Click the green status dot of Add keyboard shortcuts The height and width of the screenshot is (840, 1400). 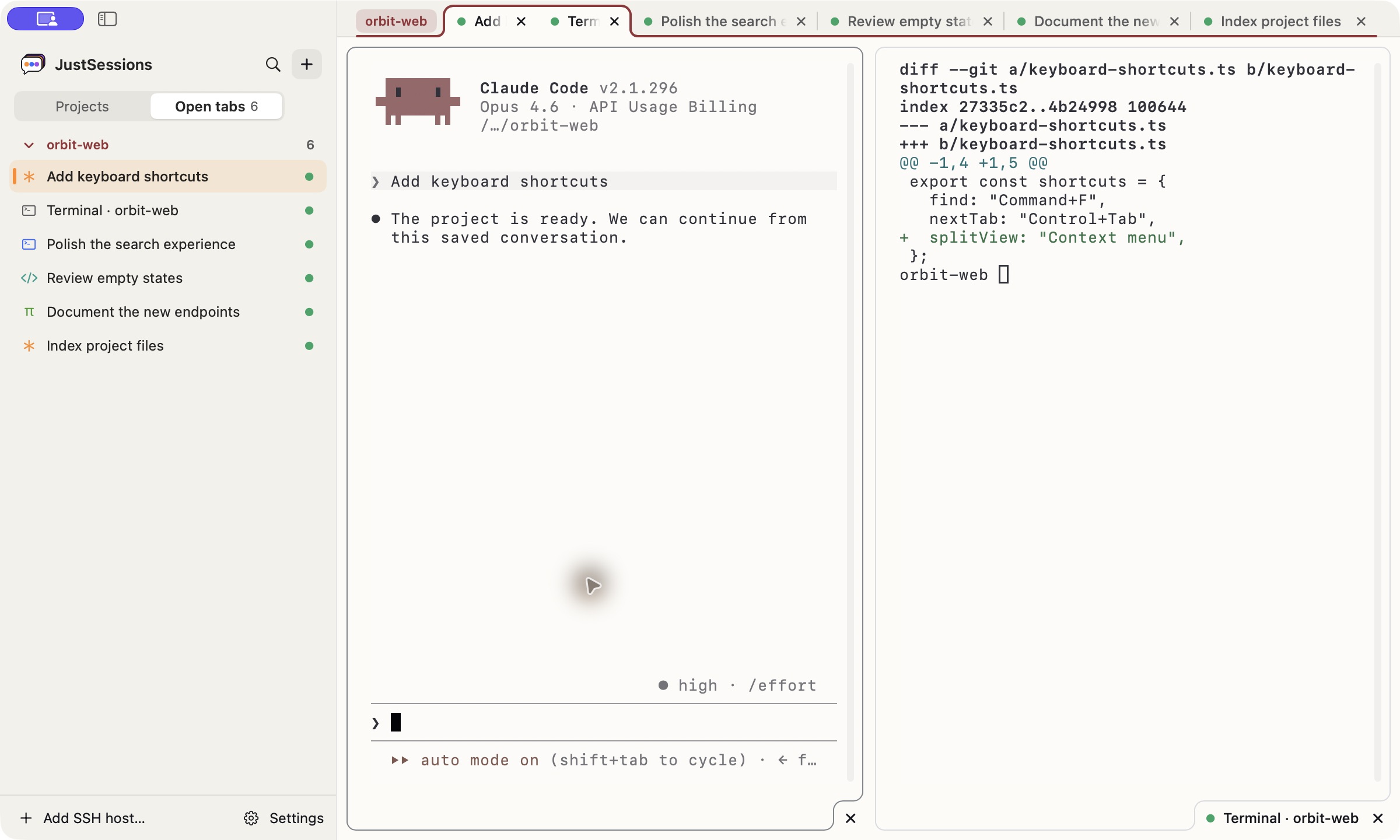click(x=309, y=177)
